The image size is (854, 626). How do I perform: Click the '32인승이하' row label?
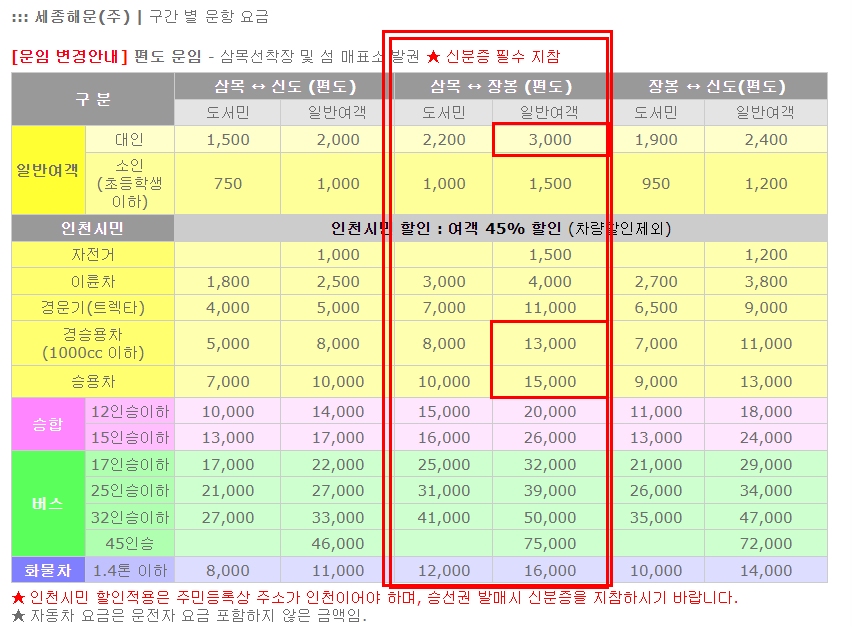130,517
